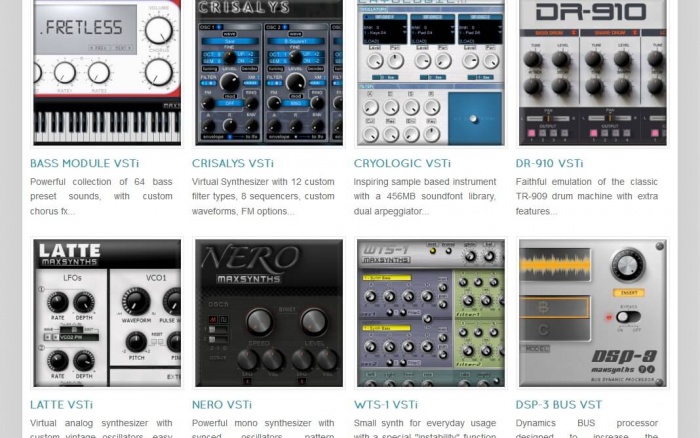The width and height of the screenshot is (700, 438).
Task: Open the WTS-1 synth thumbnail
Action: pyautogui.click(x=431, y=313)
